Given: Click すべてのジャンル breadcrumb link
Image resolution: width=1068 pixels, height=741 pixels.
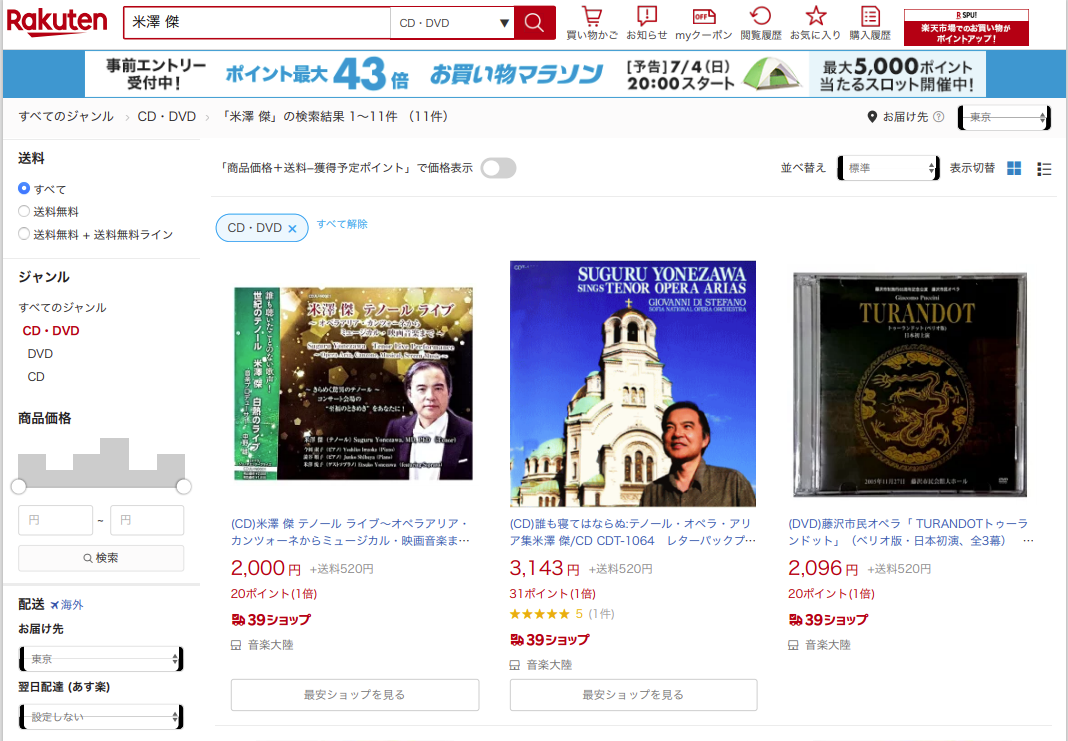Looking at the screenshot, I should pyautogui.click(x=66, y=117).
